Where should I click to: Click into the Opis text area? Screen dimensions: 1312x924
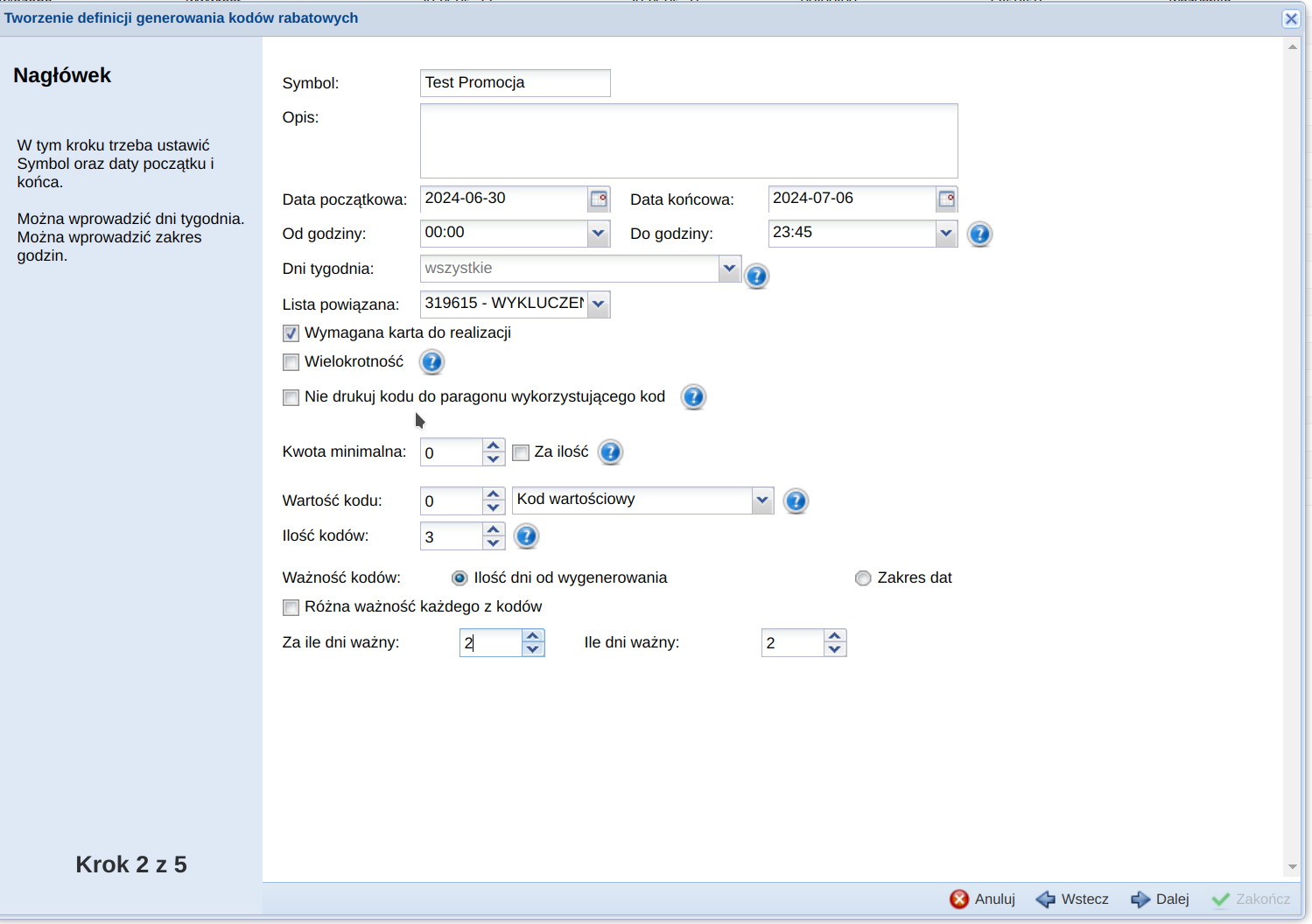tap(689, 141)
